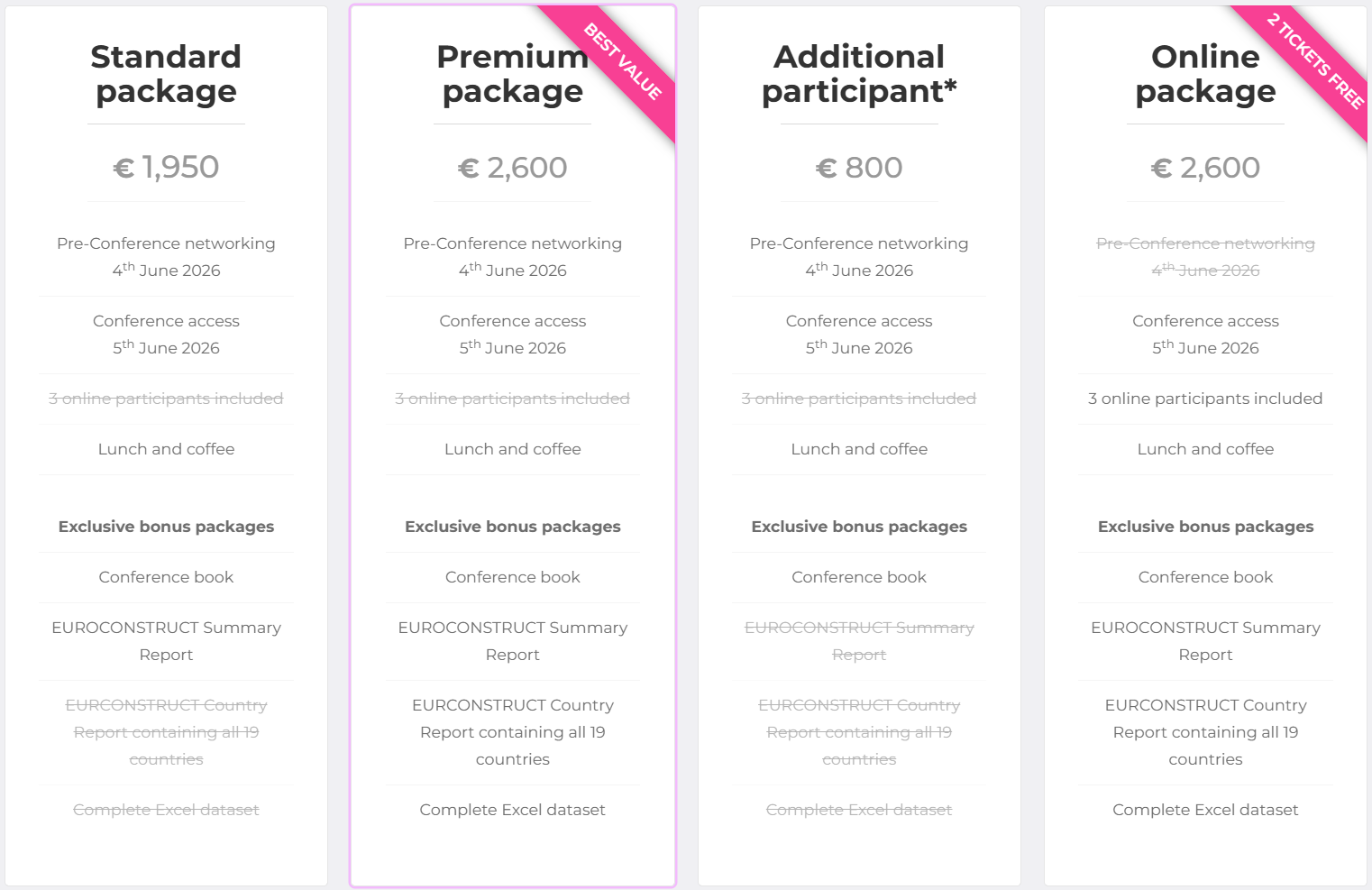Click struck-through EUROCONSTRUCT Summary Report in Additional participant
The image size is (1372, 890).
pyautogui.click(x=858, y=641)
